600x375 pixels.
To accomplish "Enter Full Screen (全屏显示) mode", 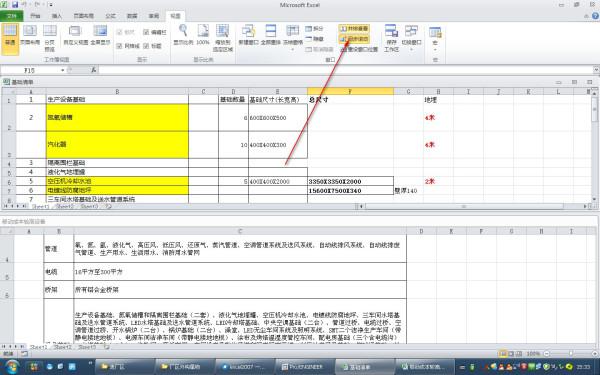I will [100, 35].
